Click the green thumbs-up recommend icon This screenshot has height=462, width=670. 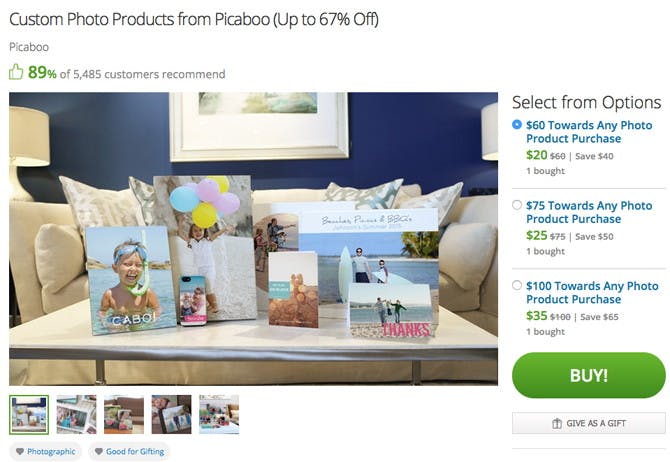16,72
